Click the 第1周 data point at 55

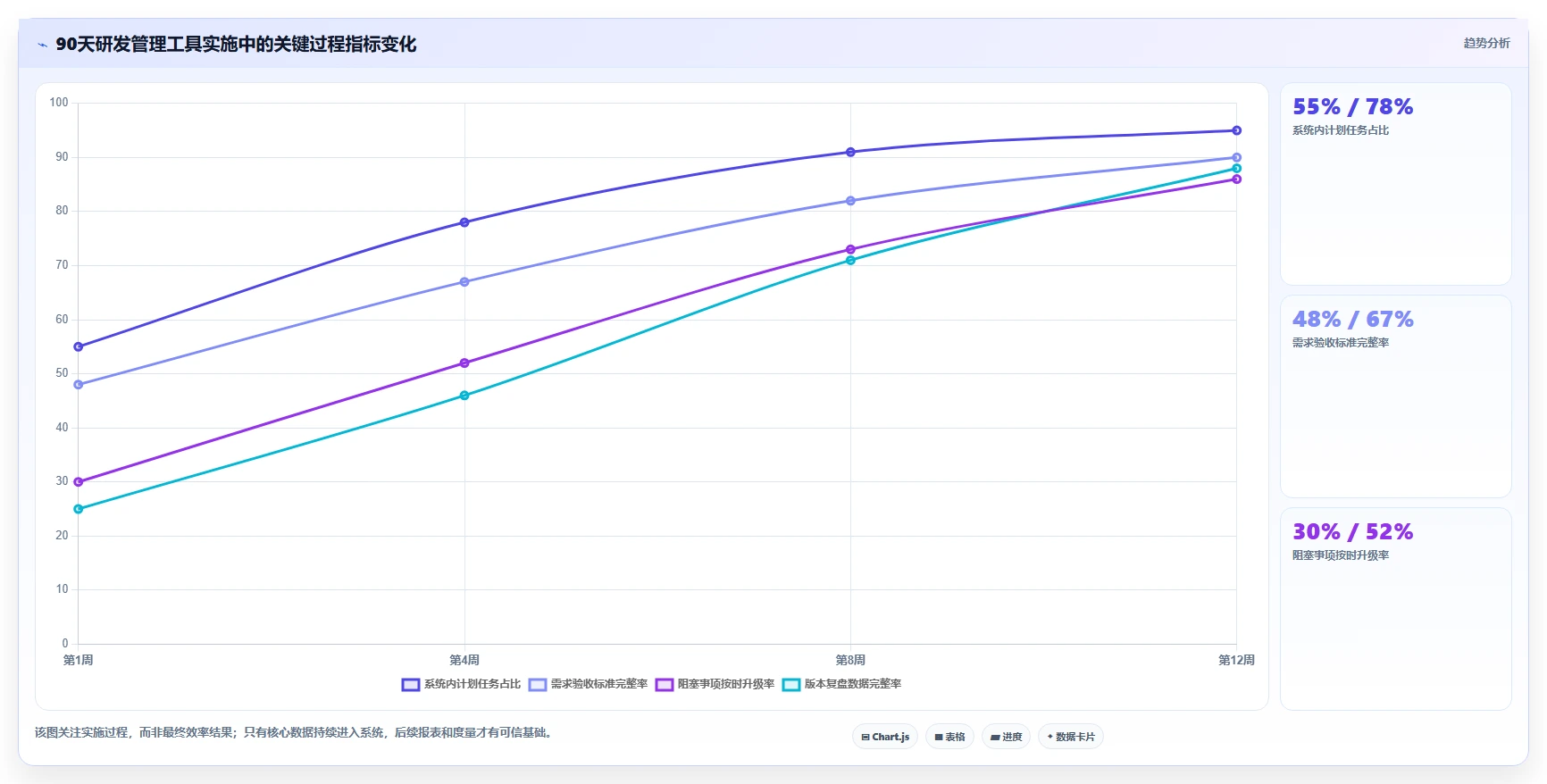pyautogui.click(x=79, y=346)
